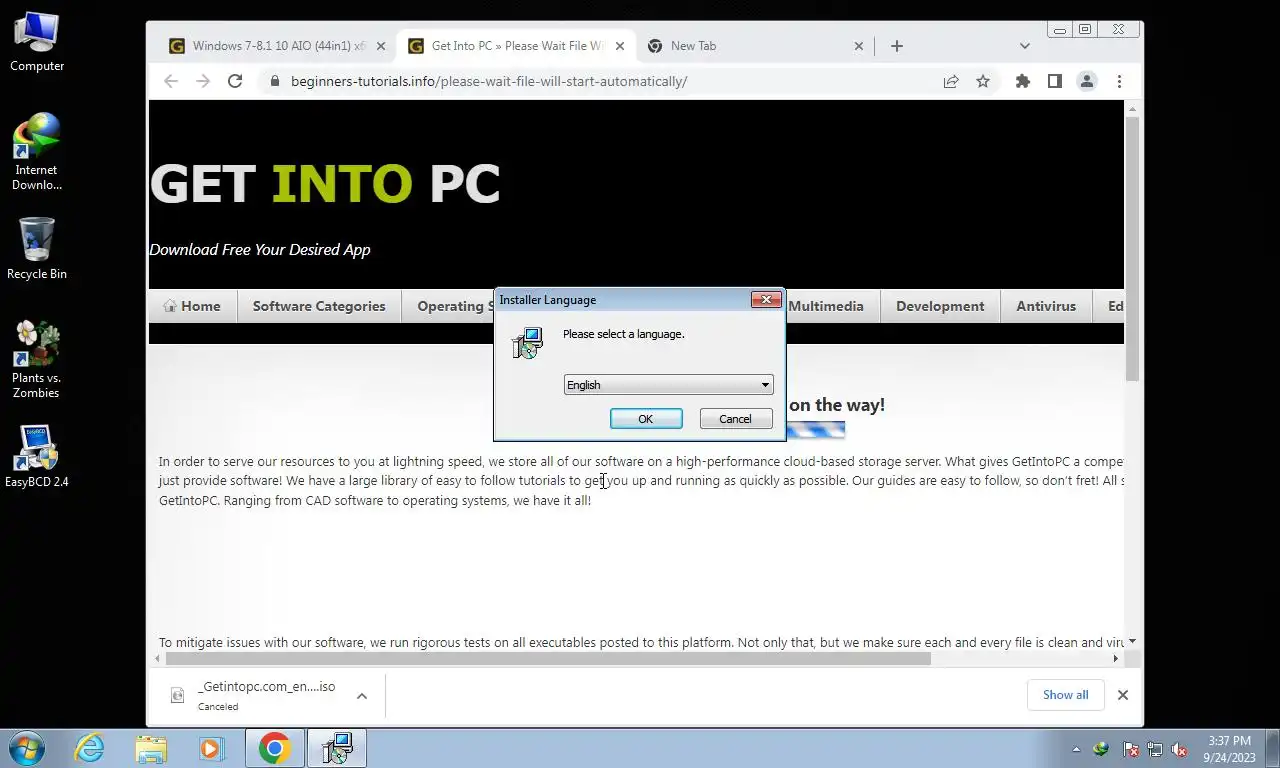Click the taskbar clock showing 3:37 PM

[1229, 749]
